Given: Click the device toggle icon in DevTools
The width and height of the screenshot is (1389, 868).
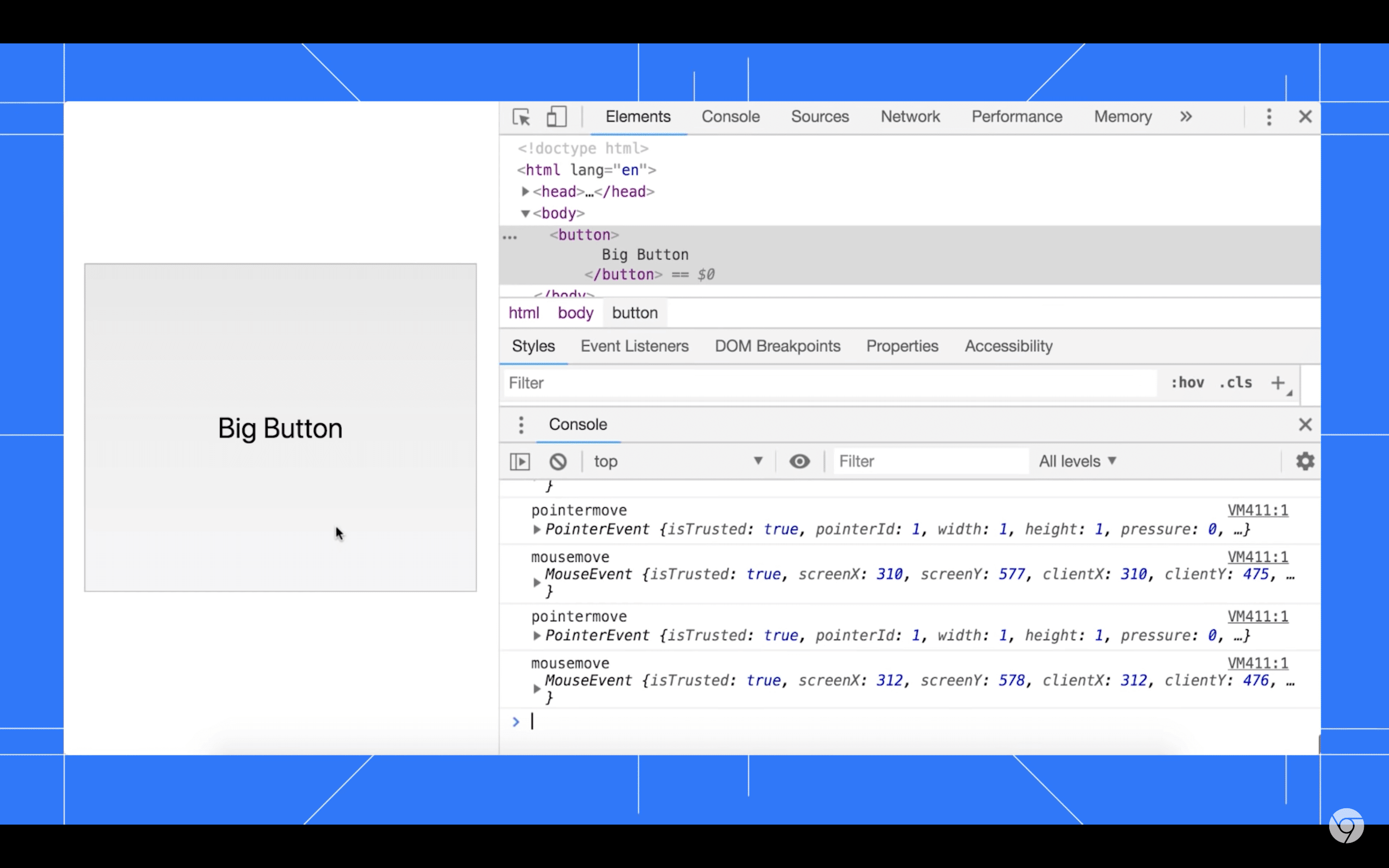Looking at the screenshot, I should tap(557, 117).
